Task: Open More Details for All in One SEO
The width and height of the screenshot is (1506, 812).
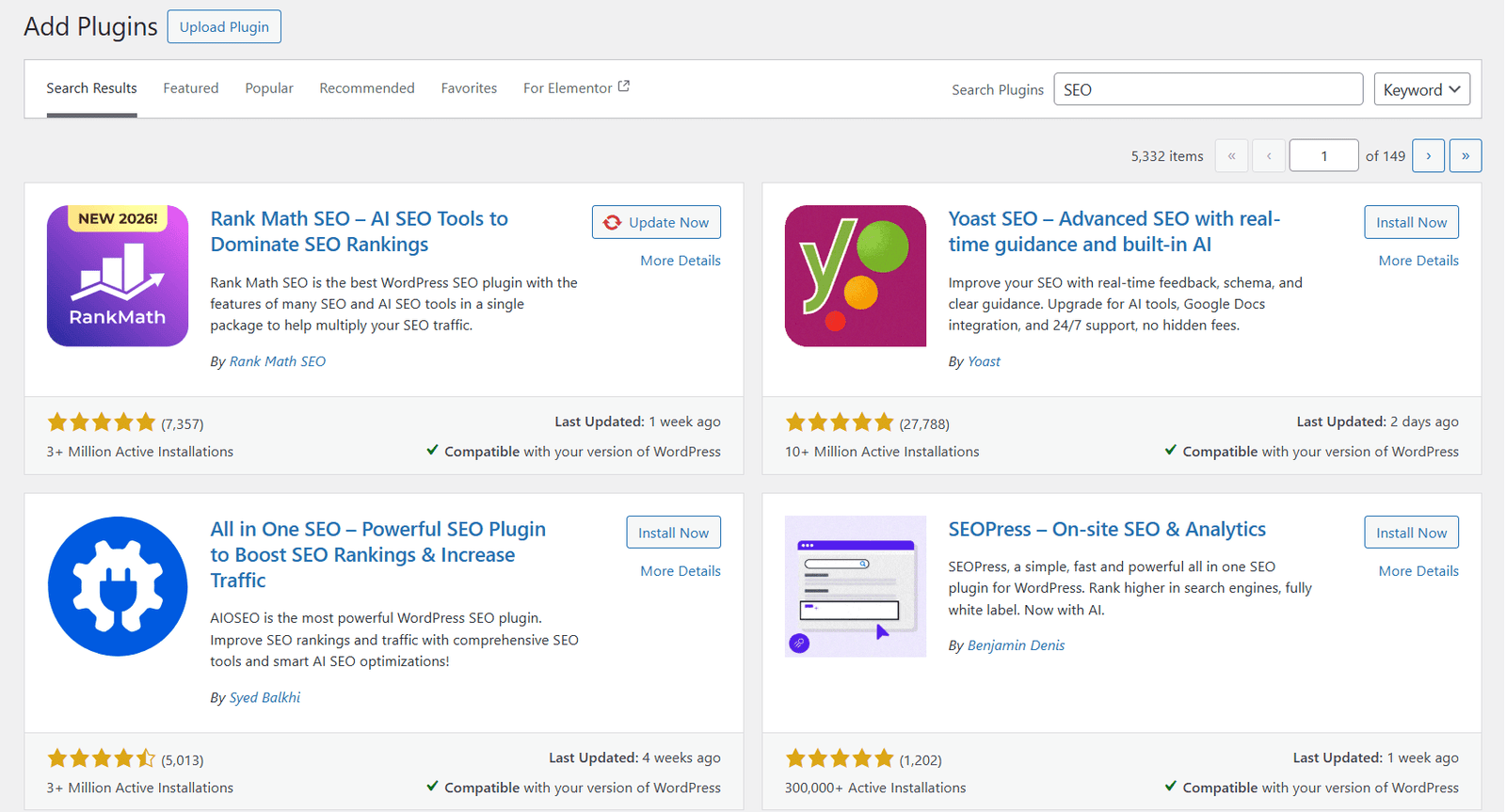Action: point(681,571)
